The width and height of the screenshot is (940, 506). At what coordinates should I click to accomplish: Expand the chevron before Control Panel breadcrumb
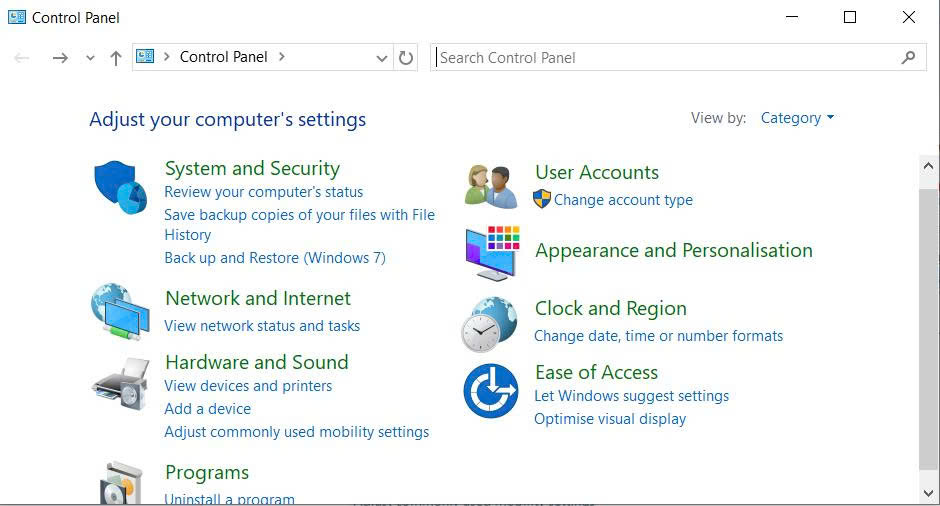tap(167, 57)
